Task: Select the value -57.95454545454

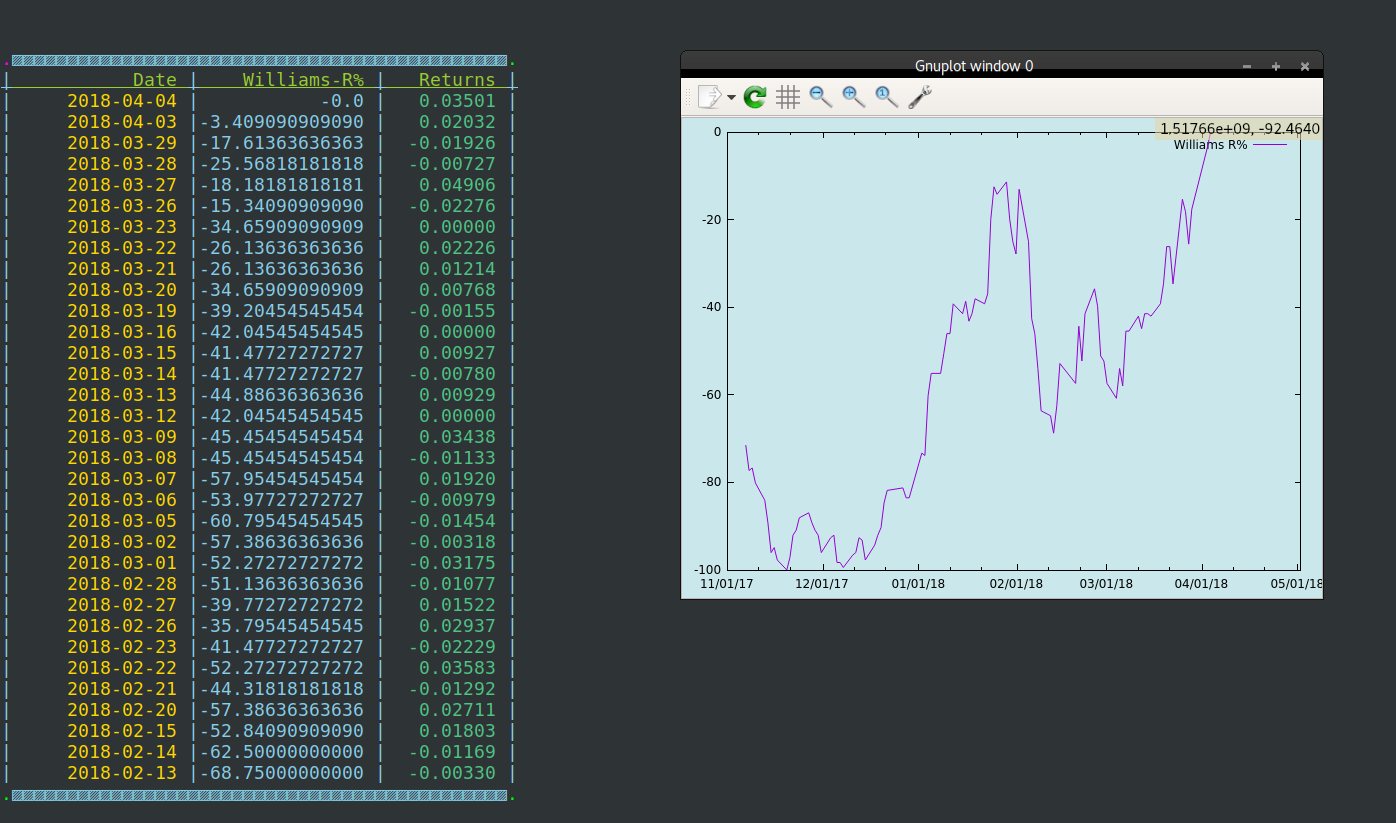Action: click(x=282, y=479)
